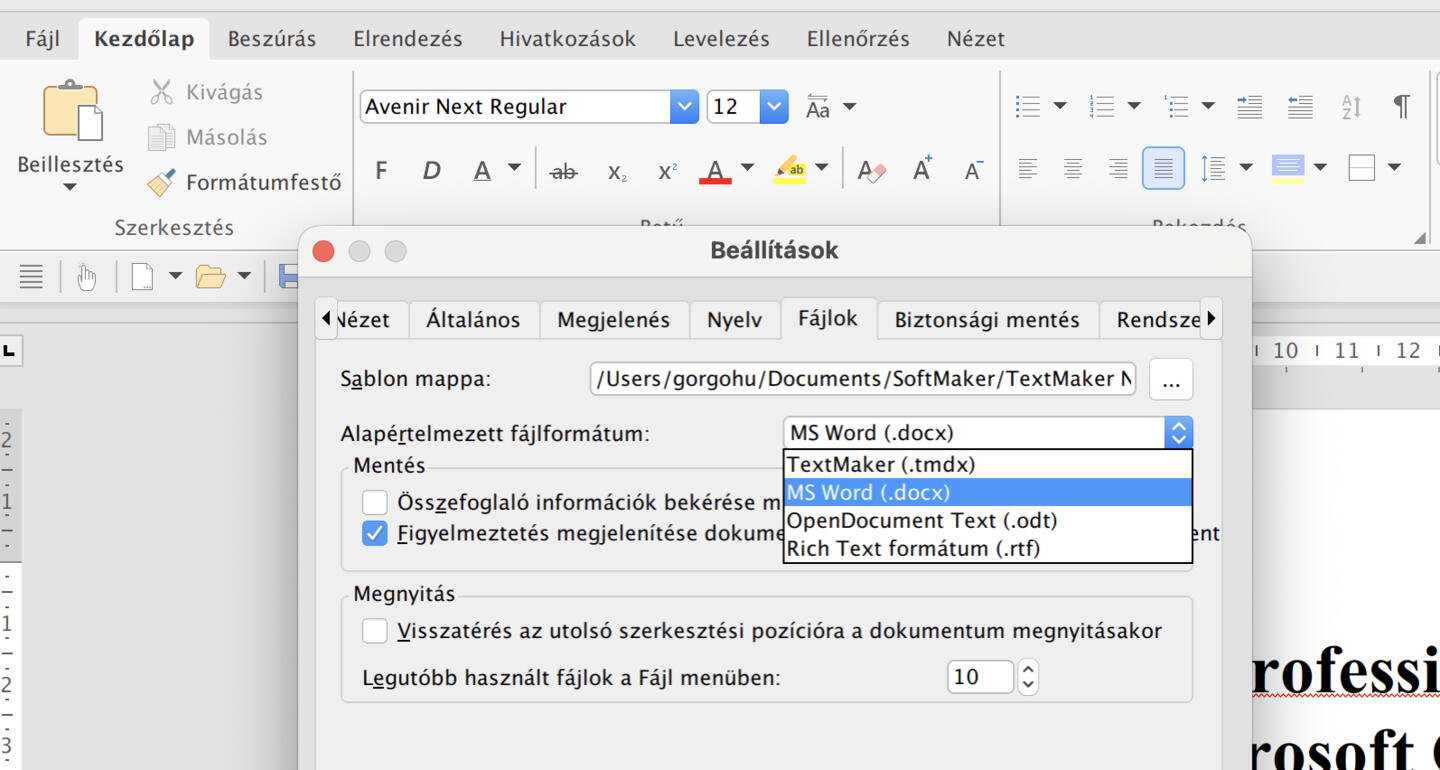Apply yellow text highlight color
Viewport: 1440px width, 770px height.
790,170
